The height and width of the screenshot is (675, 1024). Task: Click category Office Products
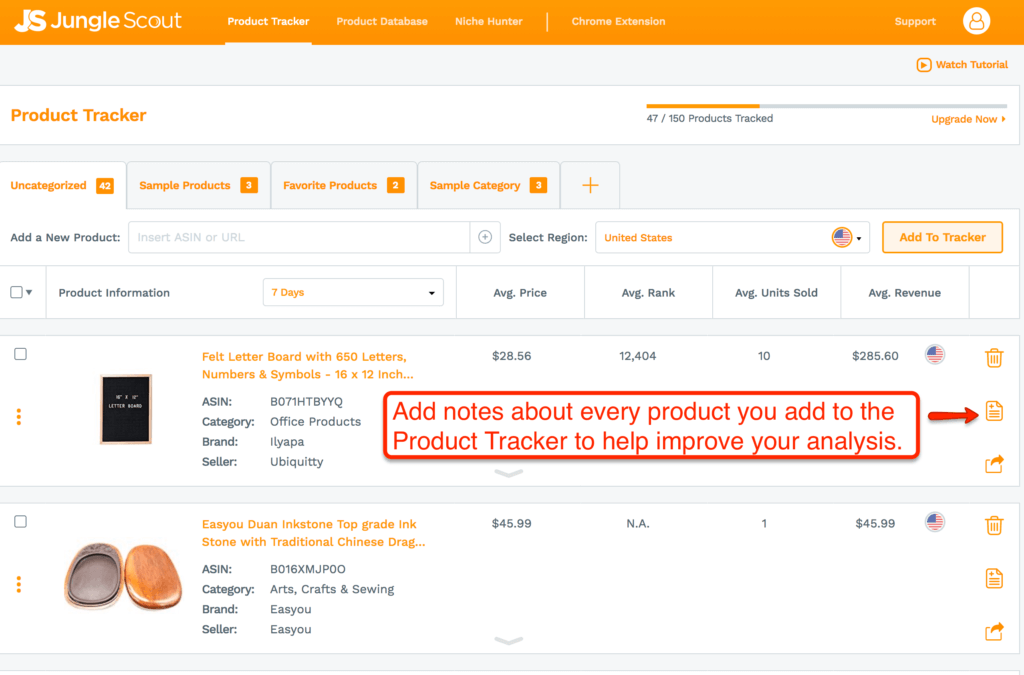point(315,422)
